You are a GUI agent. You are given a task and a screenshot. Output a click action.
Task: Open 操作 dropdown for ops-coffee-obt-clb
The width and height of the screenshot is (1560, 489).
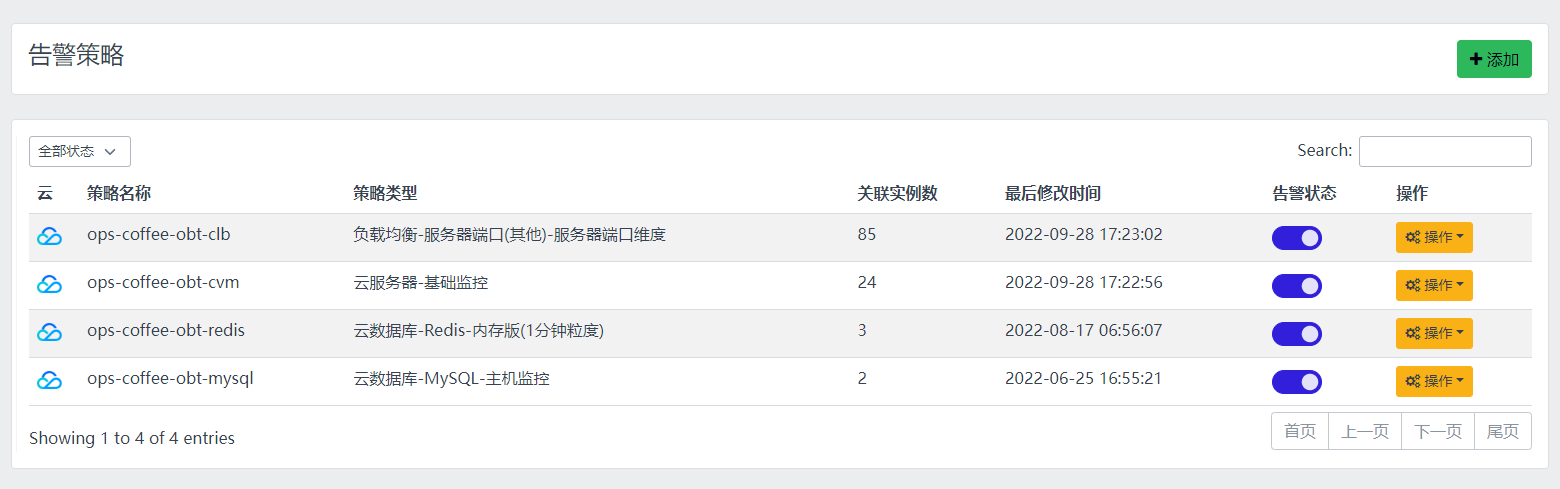tap(1434, 237)
